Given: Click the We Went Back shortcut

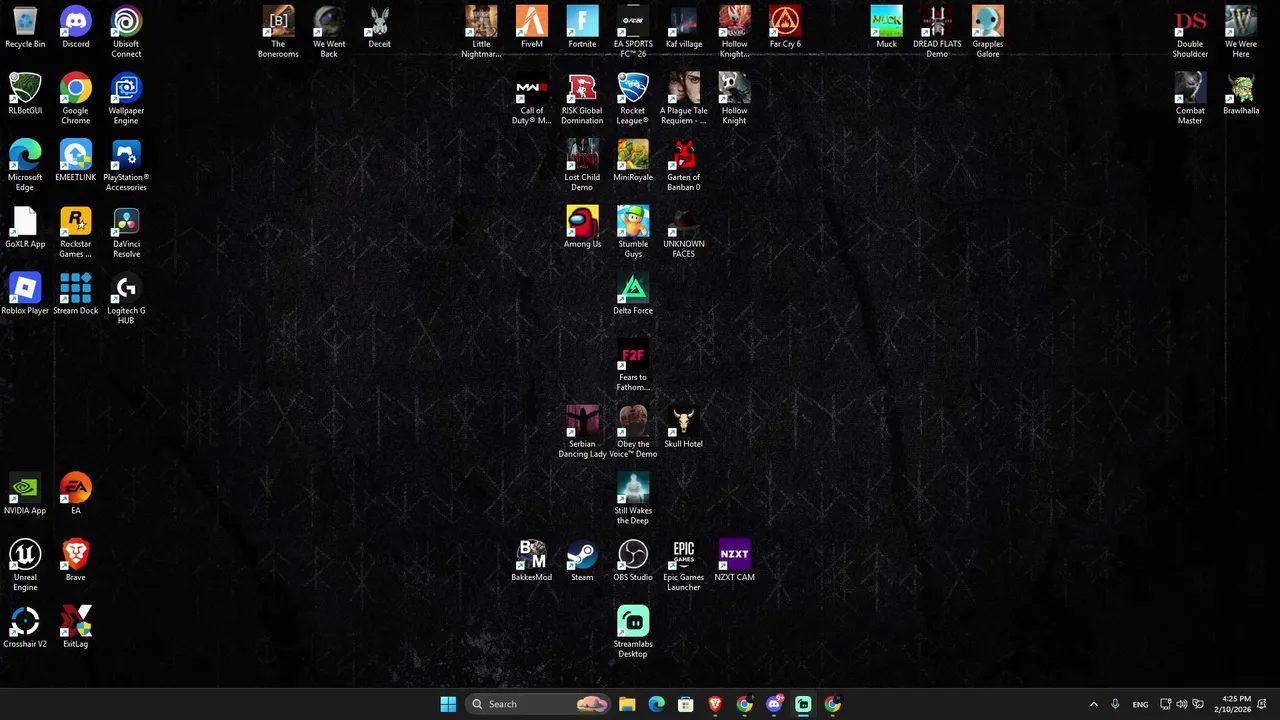Looking at the screenshot, I should 329,32.
